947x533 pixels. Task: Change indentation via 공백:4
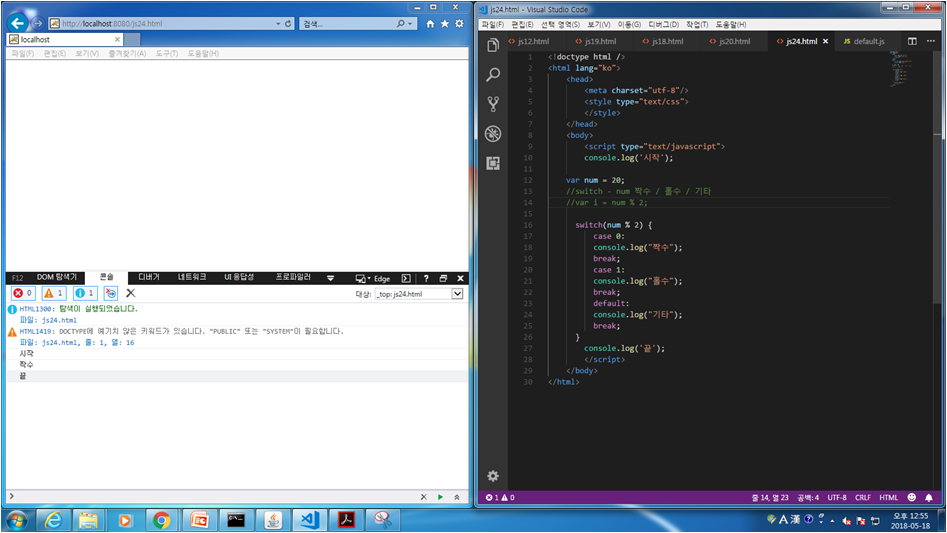tap(808, 497)
